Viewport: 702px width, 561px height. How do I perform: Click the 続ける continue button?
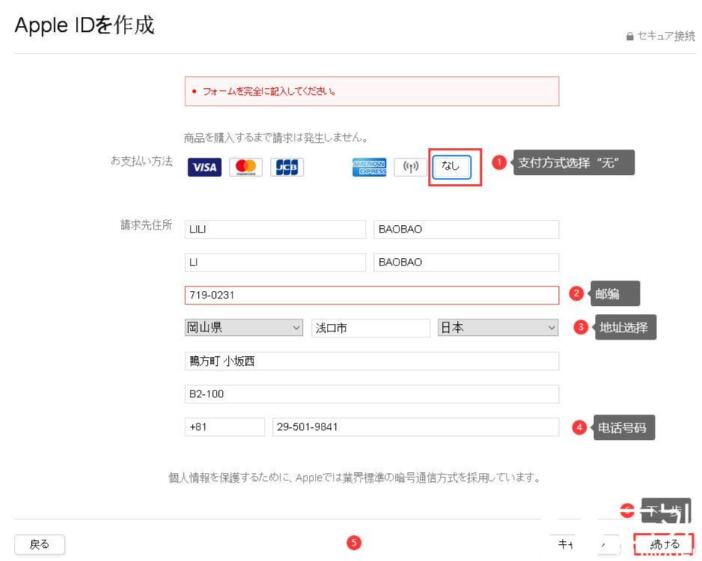[x=664, y=544]
